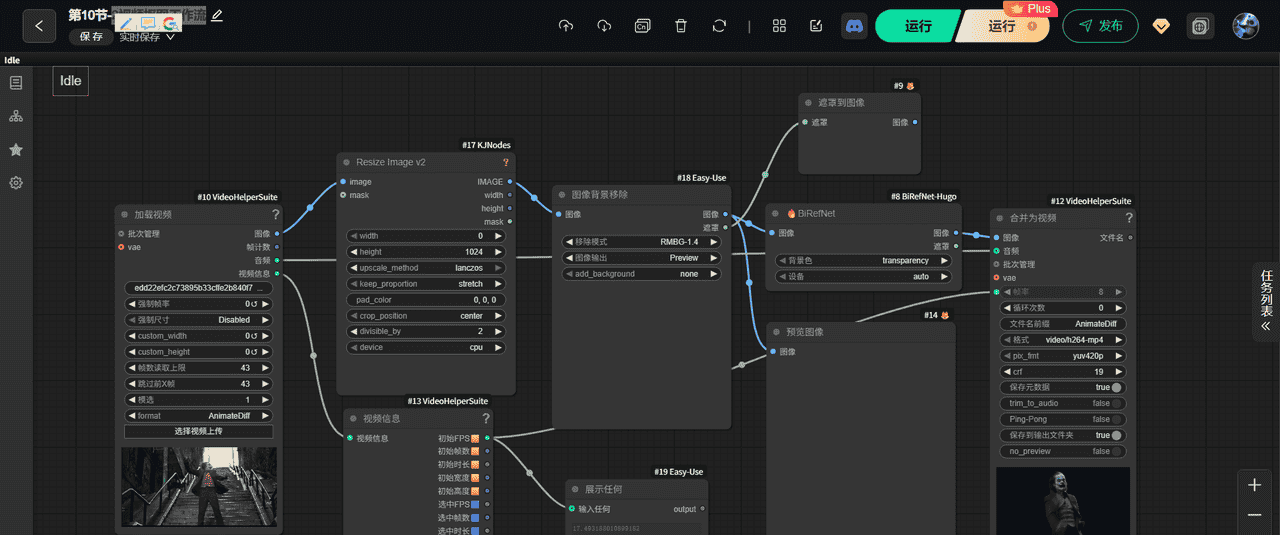Viewport: 1280px width, 535px height.
Task: Click the 选择视频上传 button
Action: tap(198, 432)
